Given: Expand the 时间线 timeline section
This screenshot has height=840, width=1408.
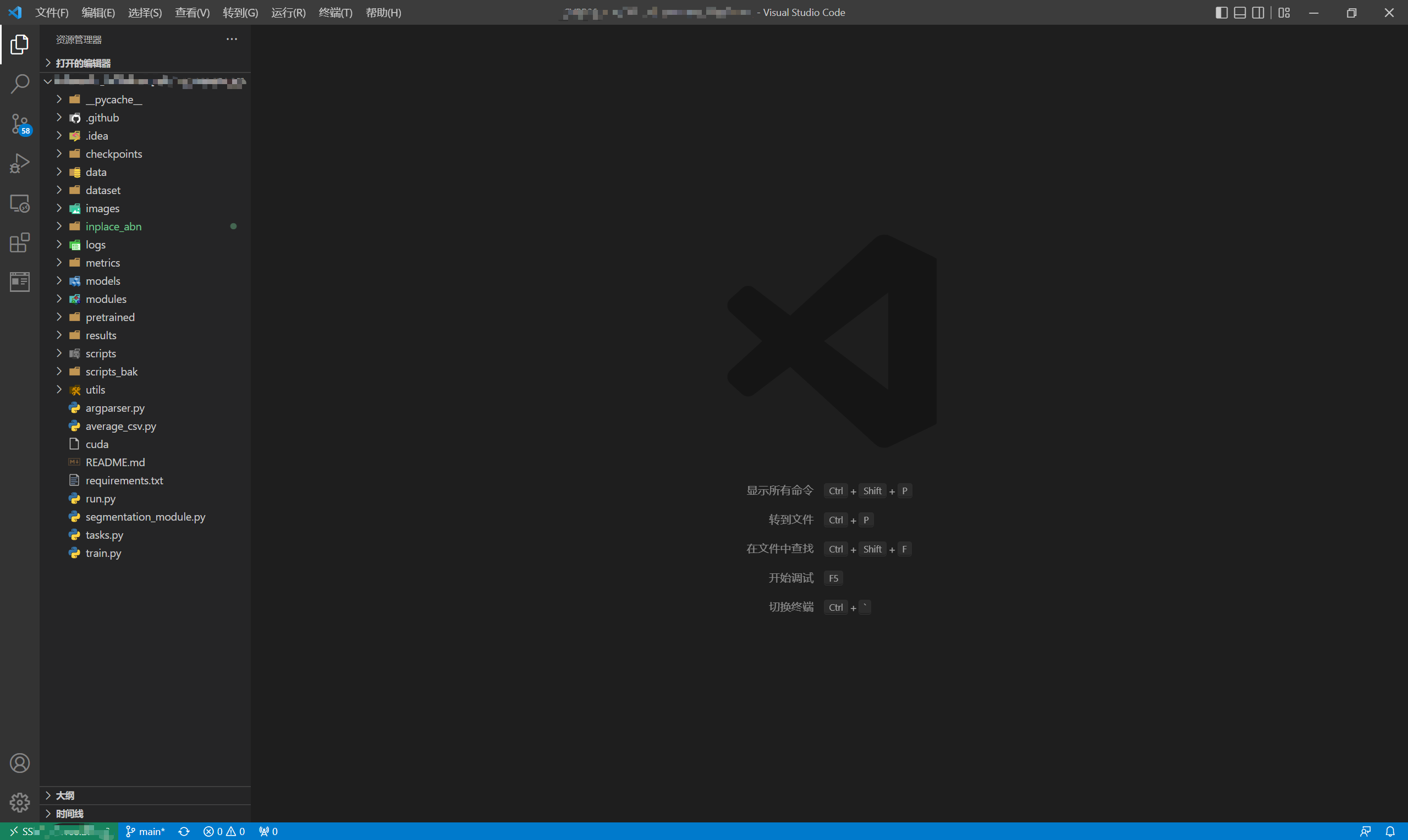Looking at the screenshot, I should click(69, 814).
